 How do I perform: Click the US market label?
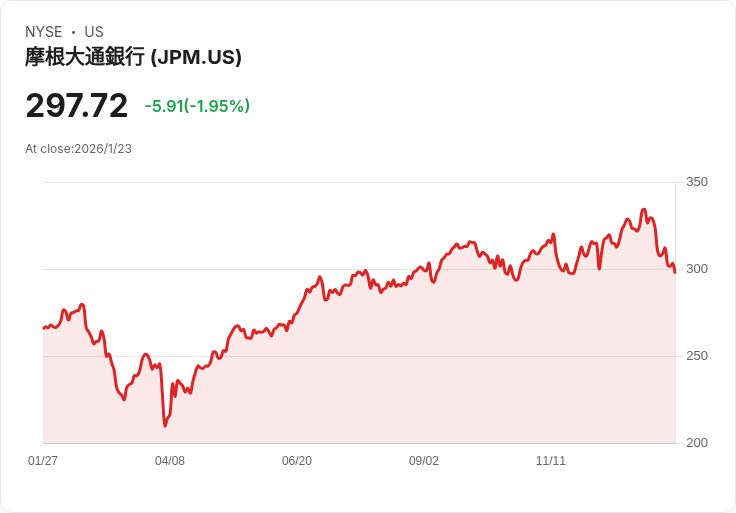(x=94, y=32)
